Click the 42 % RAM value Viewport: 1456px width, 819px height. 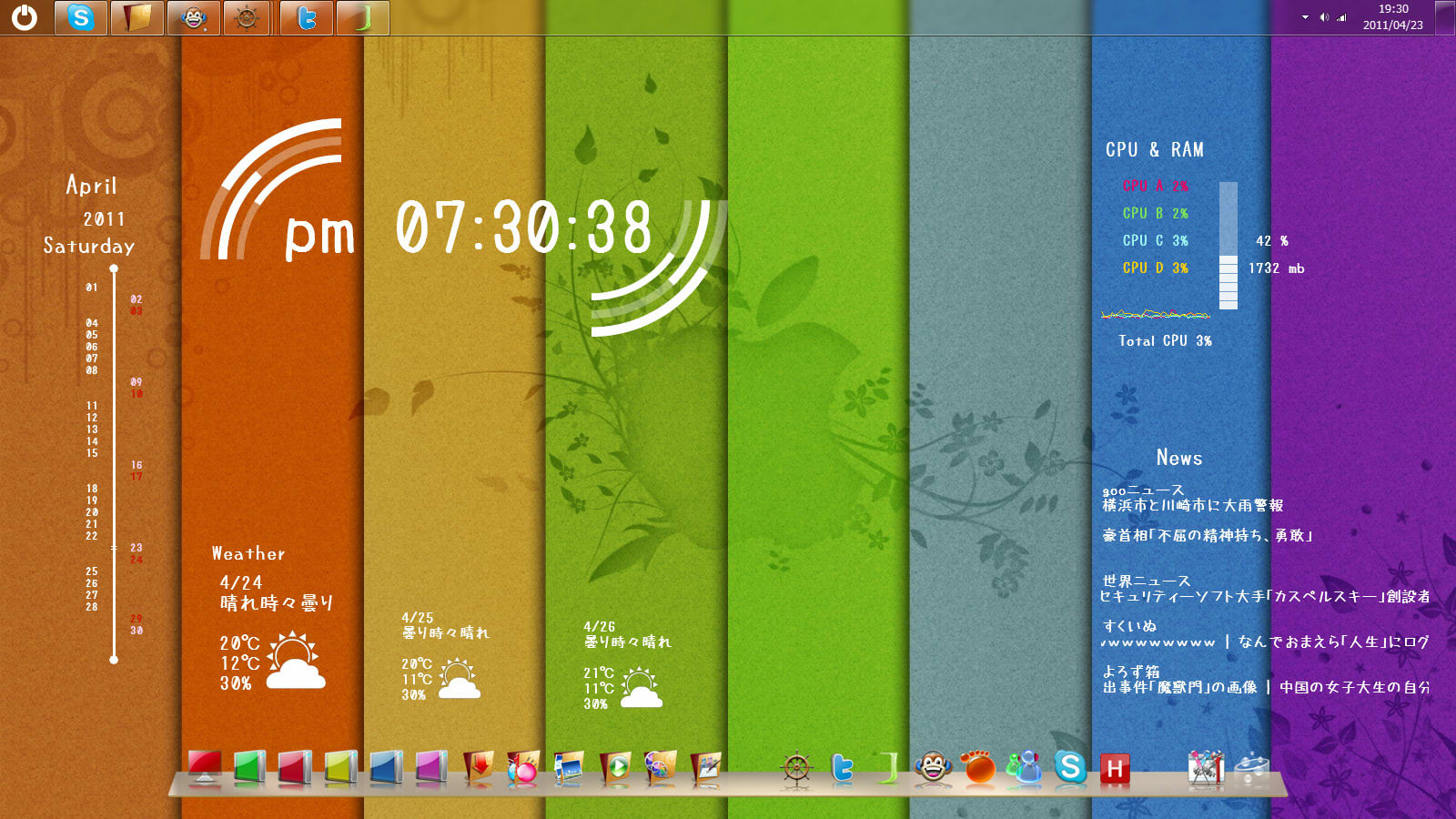pyautogui.click(x=1272, y=241)
